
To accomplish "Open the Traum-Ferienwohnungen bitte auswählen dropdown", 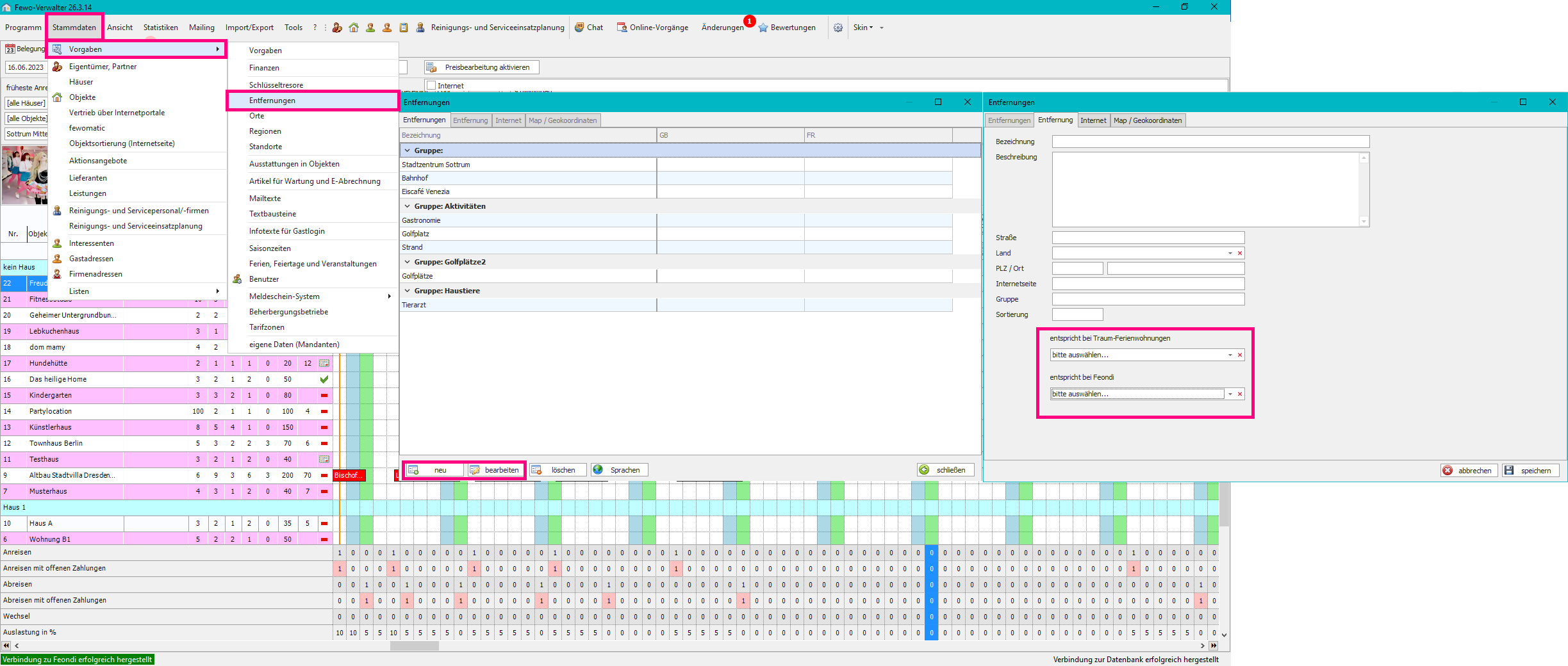I will coord(1230,355).
